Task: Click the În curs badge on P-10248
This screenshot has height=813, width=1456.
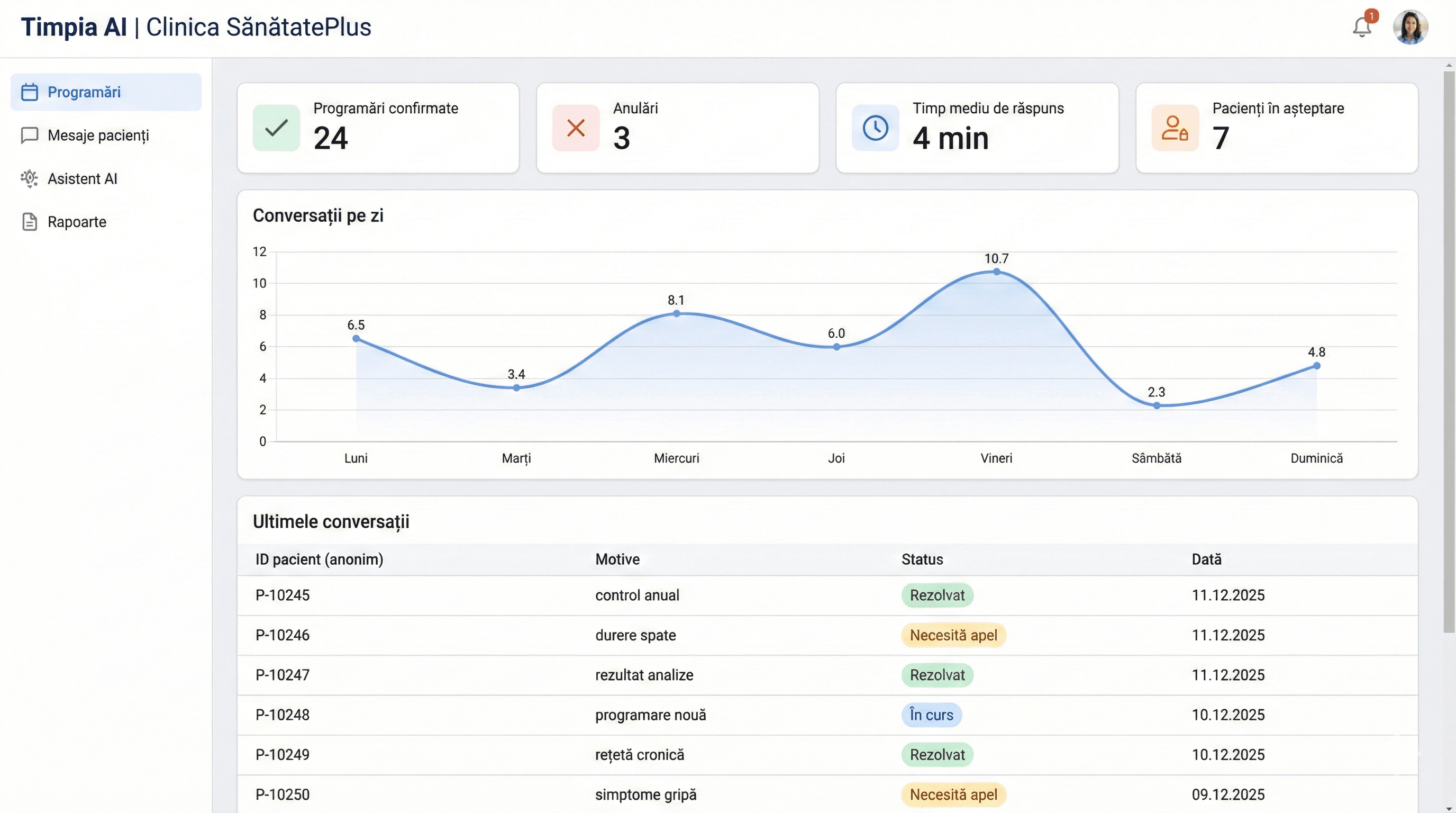Action: [931, 715]
